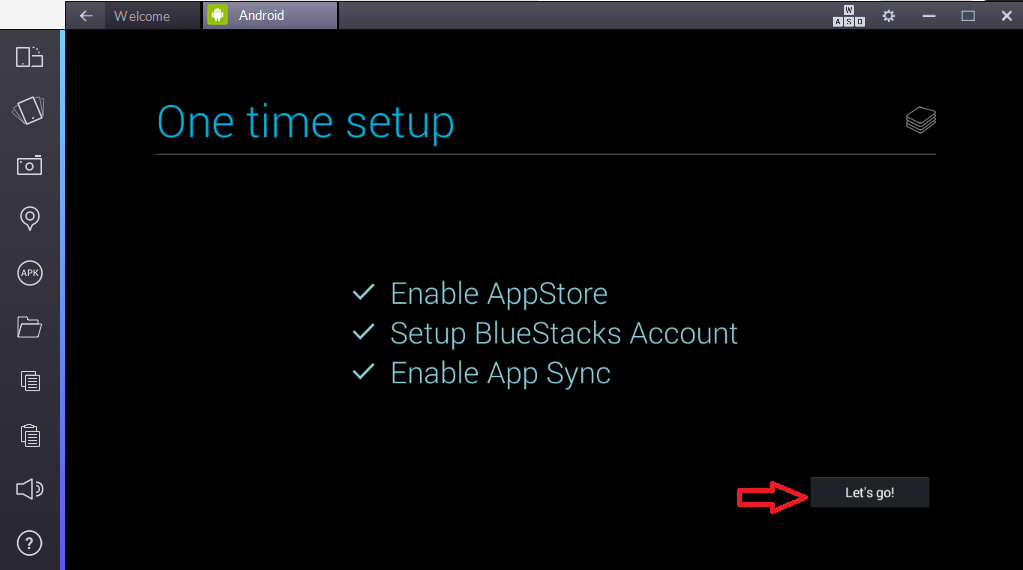1023x570 pixels.
Task: Minimize the BlueStacks window
Action: tap(929, 16)
